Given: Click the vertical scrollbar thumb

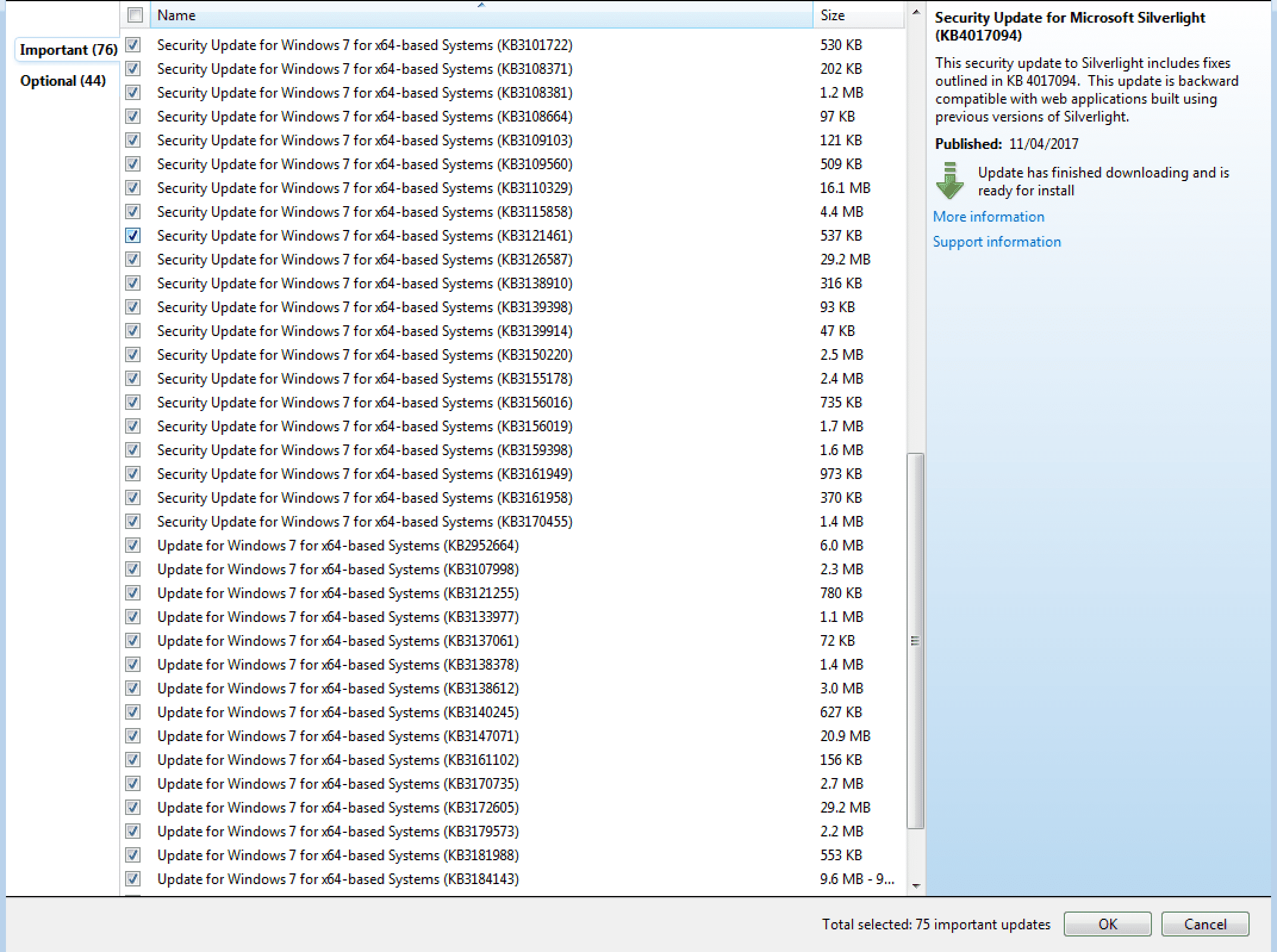Looking at the screenshot, I should pyautogui.click(x=915, y=640).
